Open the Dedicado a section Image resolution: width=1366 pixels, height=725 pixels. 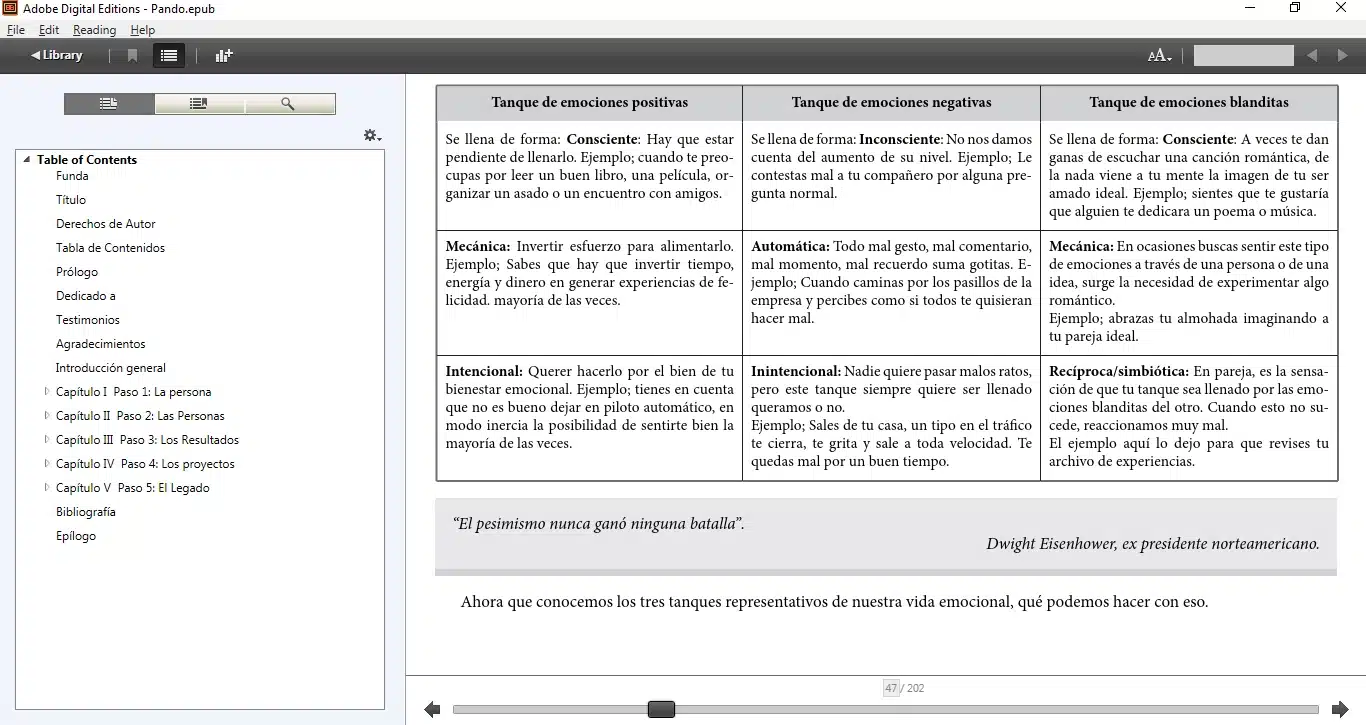(86, 296)
